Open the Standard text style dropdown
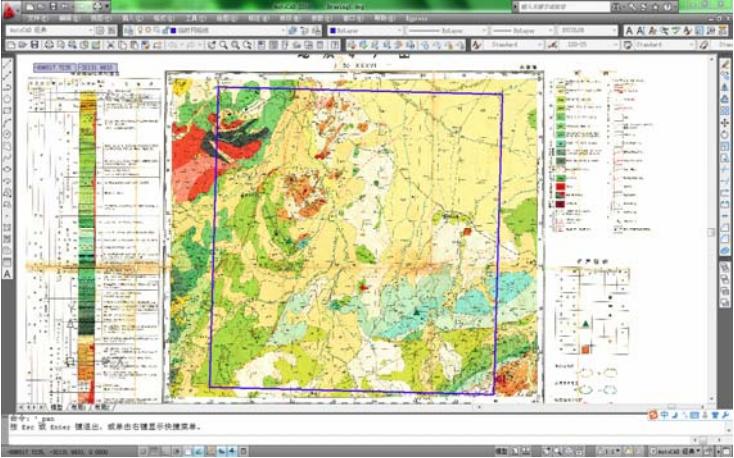The height and width of the screenshot is (458, 734). [514, 45]
